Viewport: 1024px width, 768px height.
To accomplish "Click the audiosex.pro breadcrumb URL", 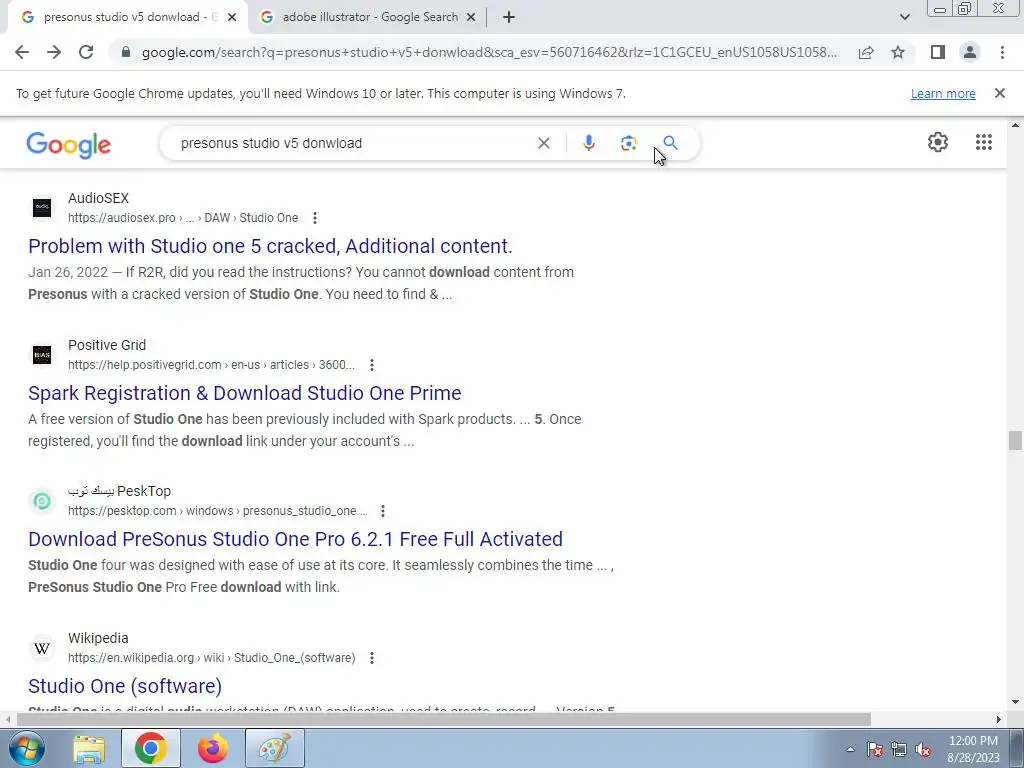I will point(183,217).
